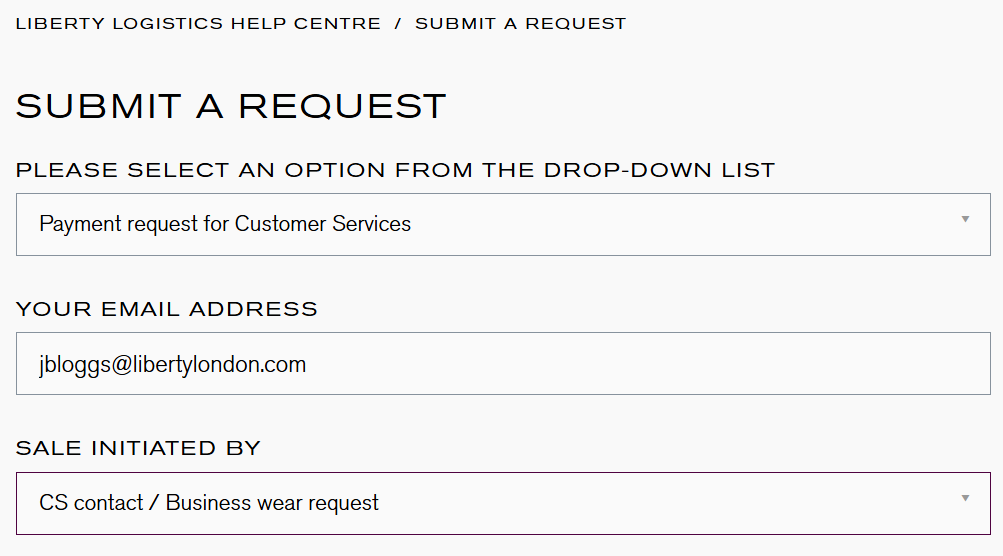Click the word "Drop-Down List" in the label
This screenshot has height=556, width=1003.
(x=659, y=170)
